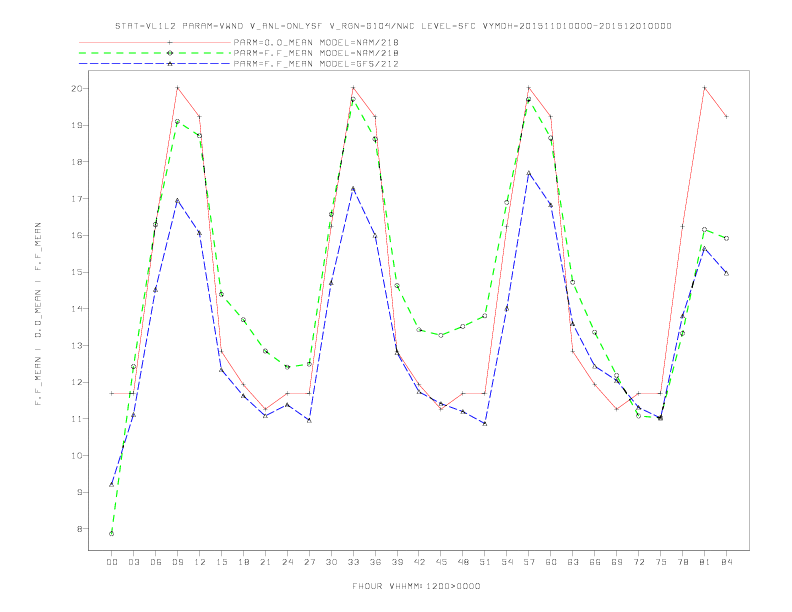Click y-axis tick value 9
The width and height of the screenshot is (792, 612).
[x=80, y=492]
